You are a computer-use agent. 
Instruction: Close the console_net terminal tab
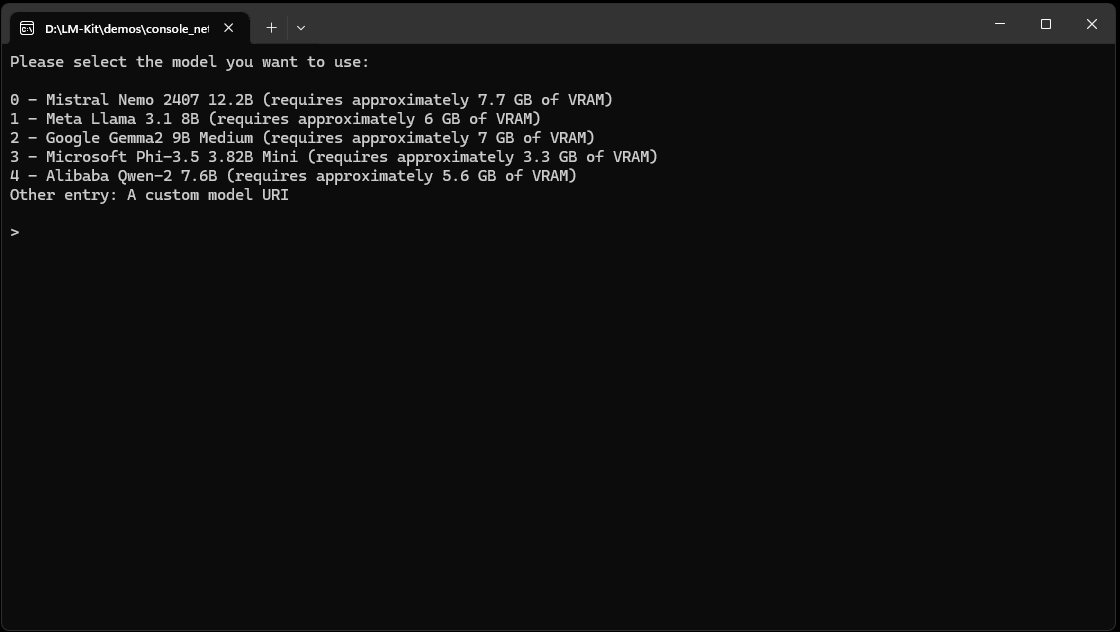coord(229,28)
